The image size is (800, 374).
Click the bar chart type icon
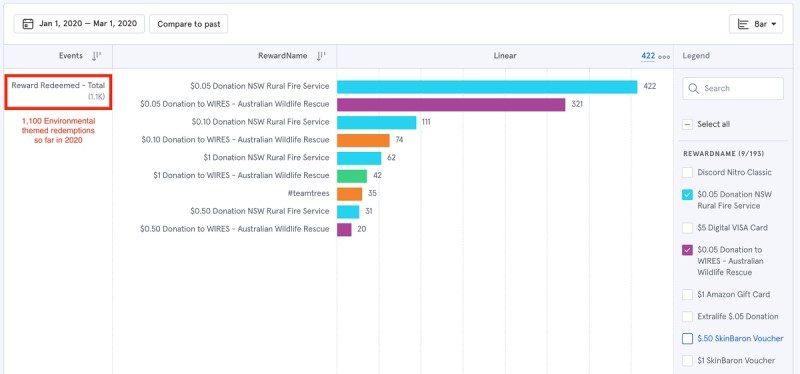point(743,24)
